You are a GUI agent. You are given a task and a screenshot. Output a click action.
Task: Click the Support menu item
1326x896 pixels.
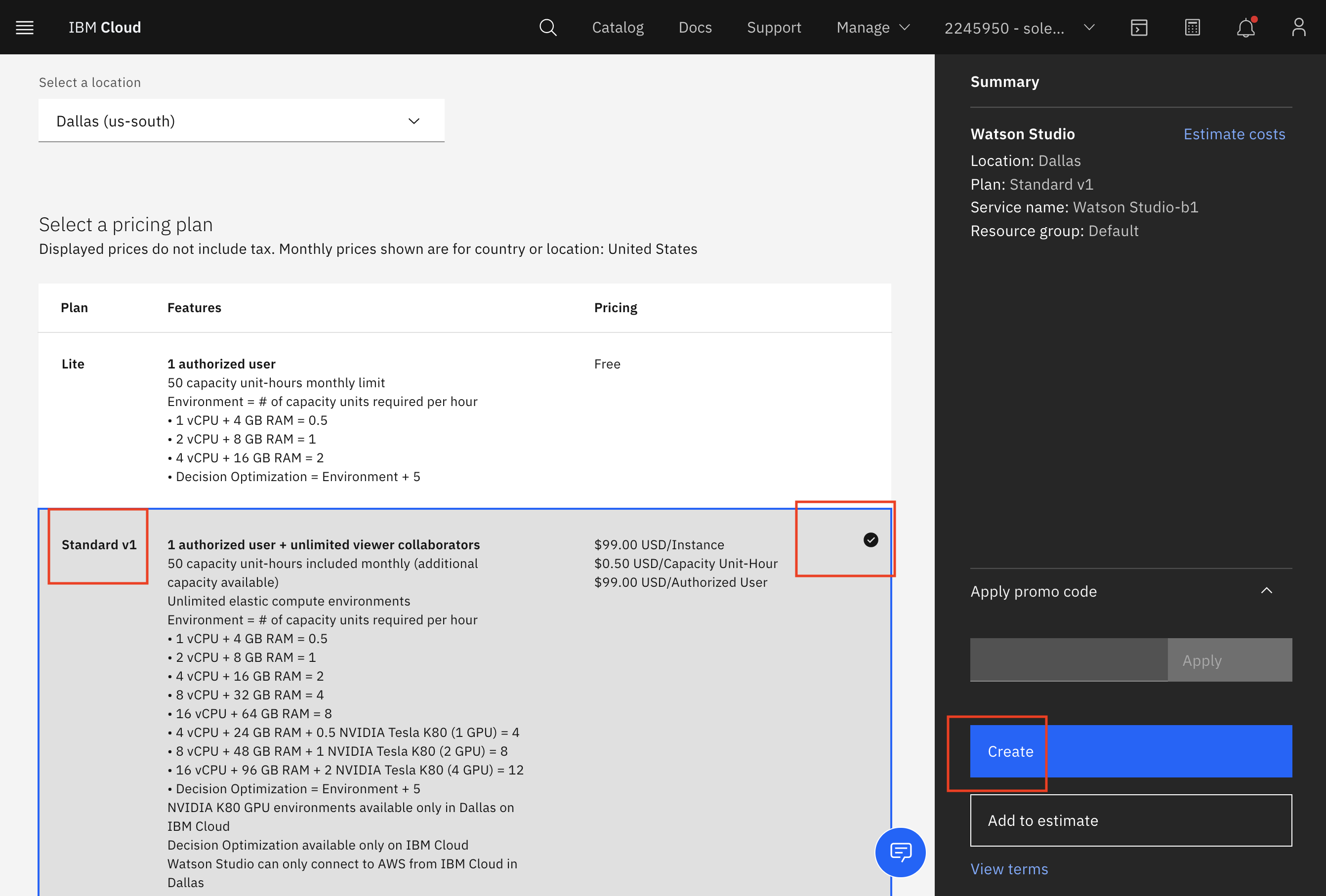click(x=775, y=27)
